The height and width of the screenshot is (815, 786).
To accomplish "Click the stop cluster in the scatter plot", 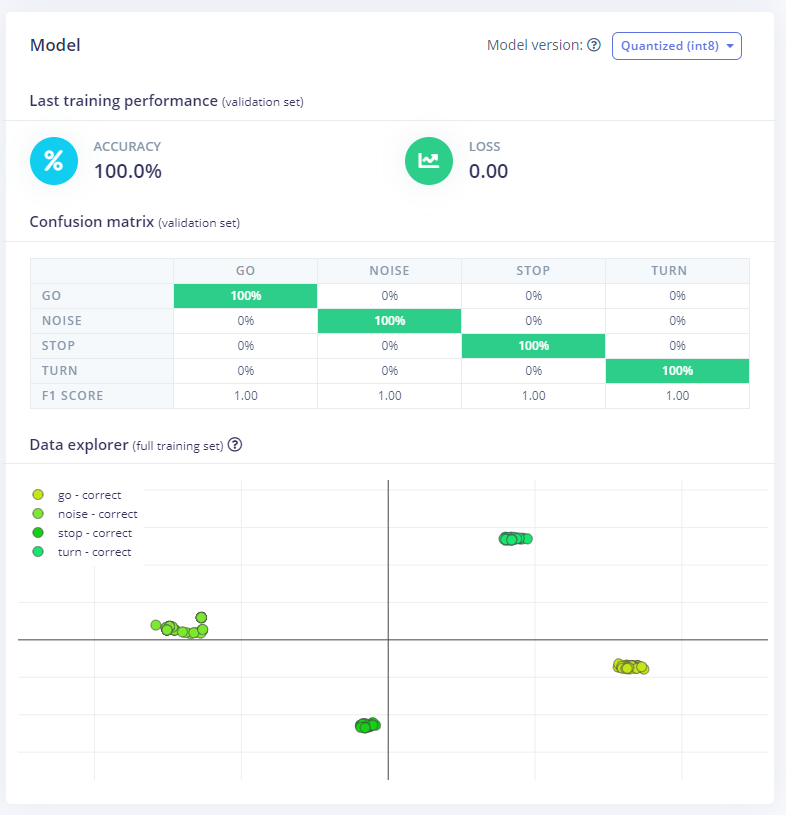I will pos(368,725).
